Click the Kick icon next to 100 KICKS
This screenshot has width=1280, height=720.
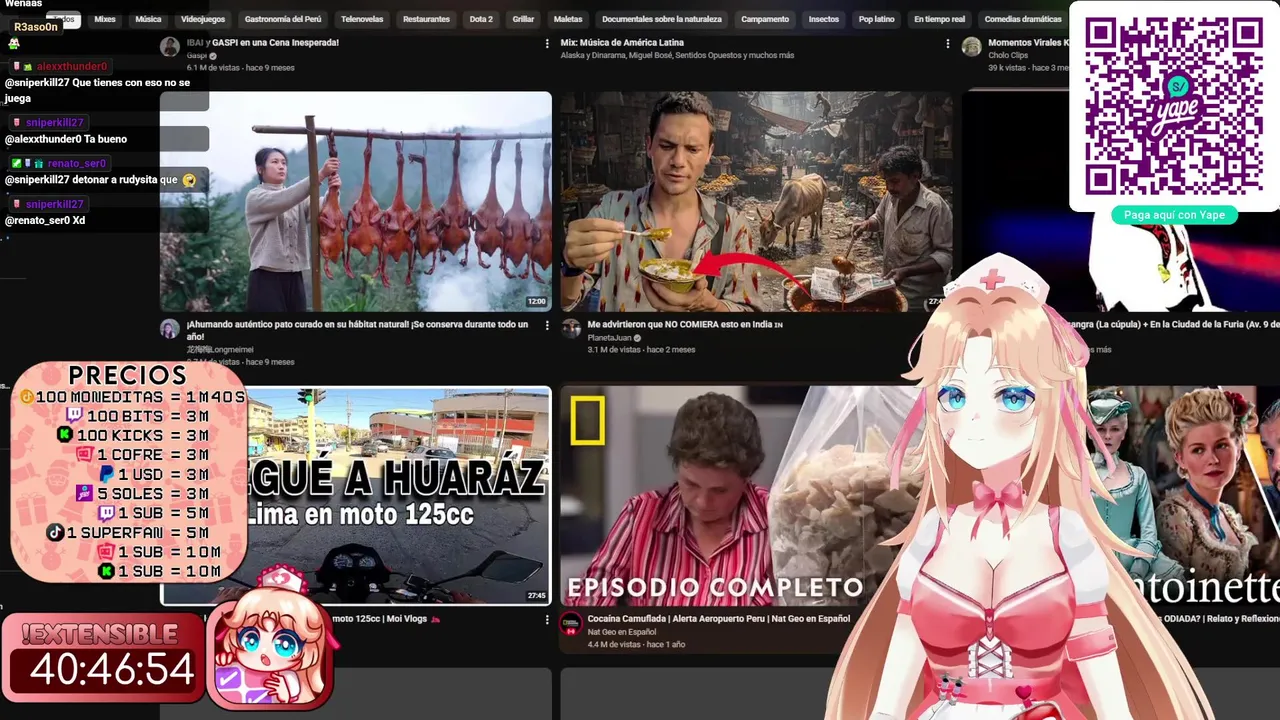click(65, 435)
